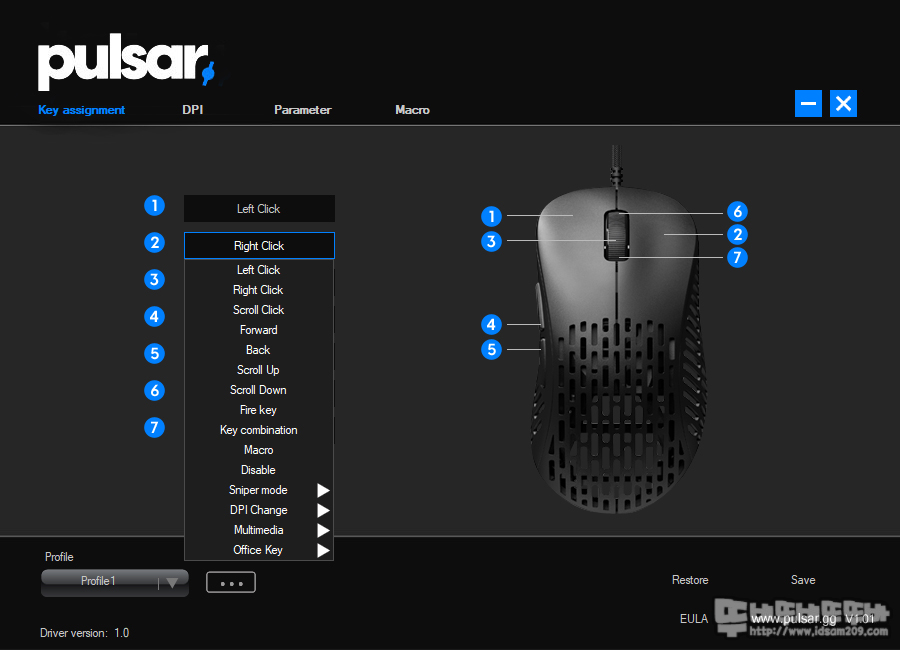Image resolution: width=900 pixels, height=650 pixels.
Task: Pick Fire key from the list
Action: [258, 410]
